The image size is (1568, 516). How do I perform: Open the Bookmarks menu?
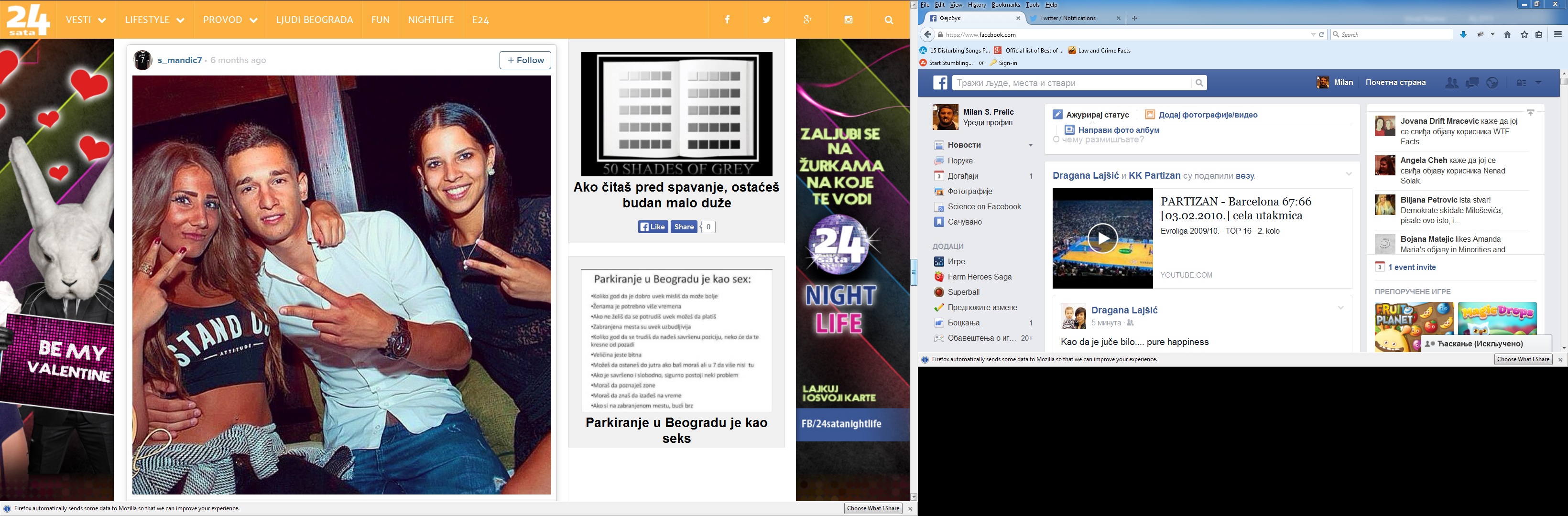[1005, 5]
